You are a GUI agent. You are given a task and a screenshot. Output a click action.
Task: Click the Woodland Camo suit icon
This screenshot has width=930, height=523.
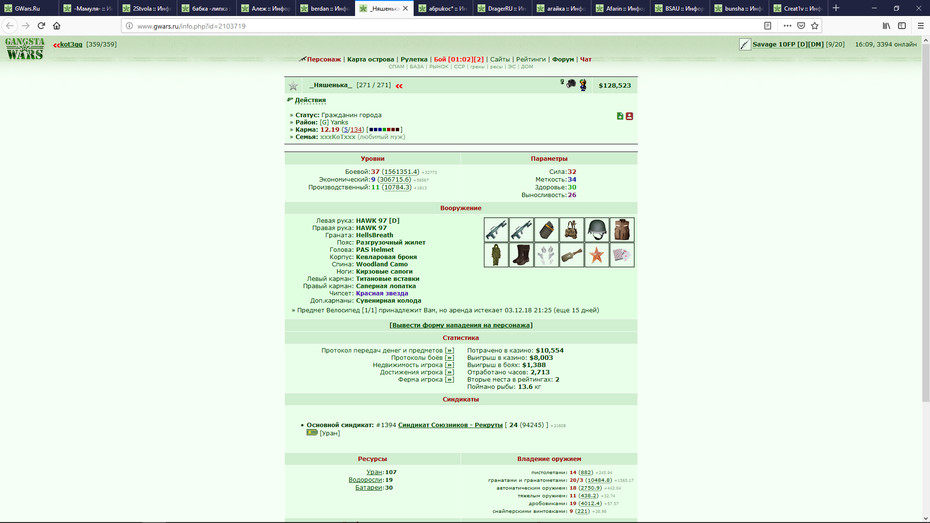point(496,255)
